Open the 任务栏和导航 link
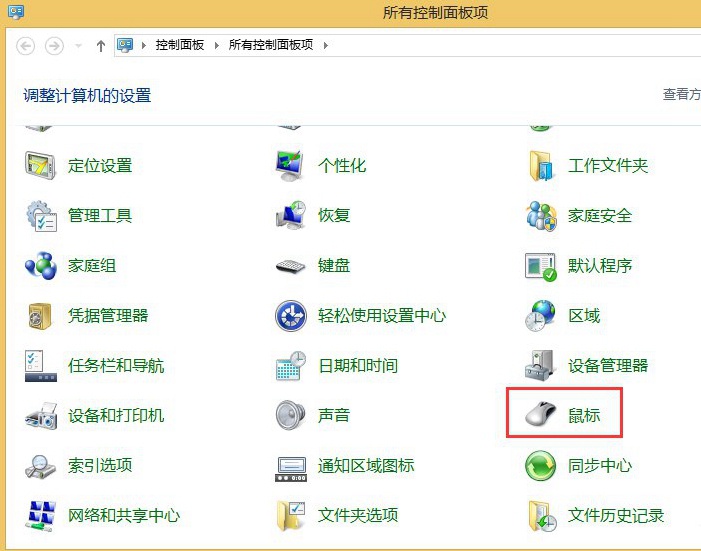Viewport: 701px width, 551px height. pyautogui.click(x=116, y=366)
